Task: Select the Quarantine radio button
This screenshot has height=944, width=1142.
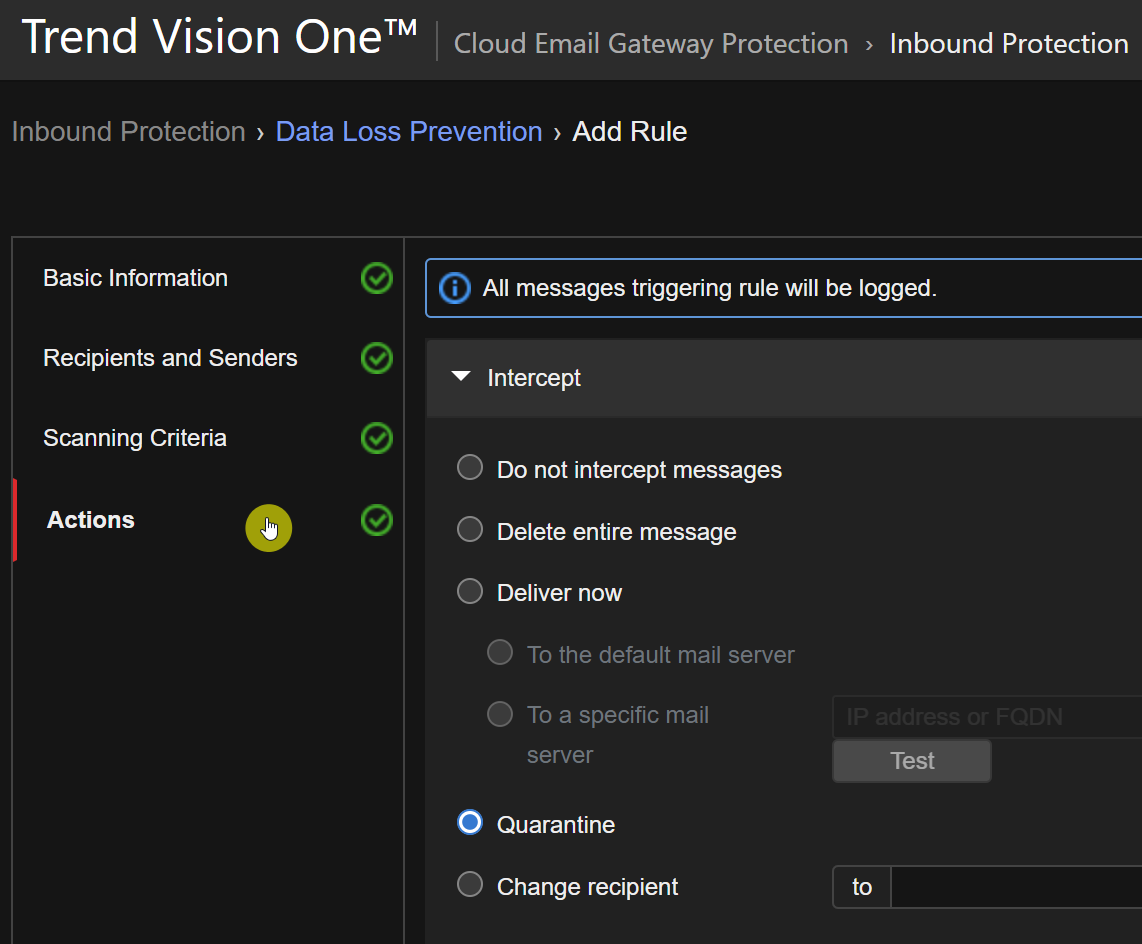Action: tap(470, 823)
